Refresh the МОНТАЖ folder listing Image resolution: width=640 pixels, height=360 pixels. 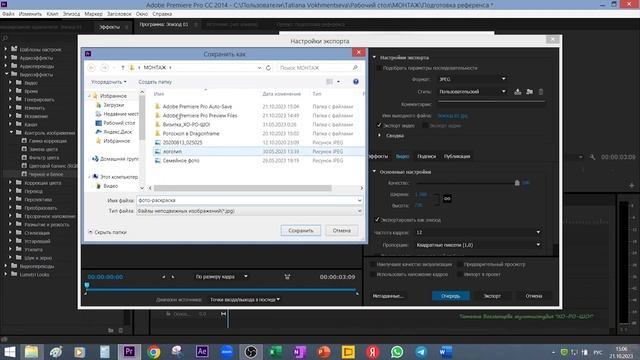[268, 68]
